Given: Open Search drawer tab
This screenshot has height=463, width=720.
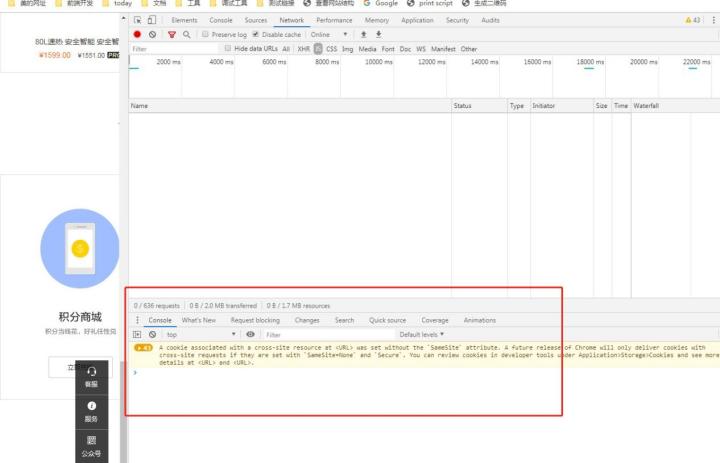Looking at the screenshot, I should click(344, 320).
